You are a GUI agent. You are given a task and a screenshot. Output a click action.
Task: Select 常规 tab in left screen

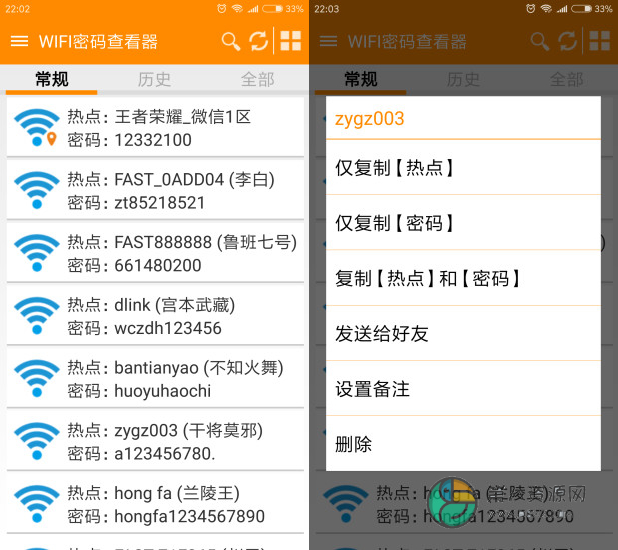(x=52, y=79)
